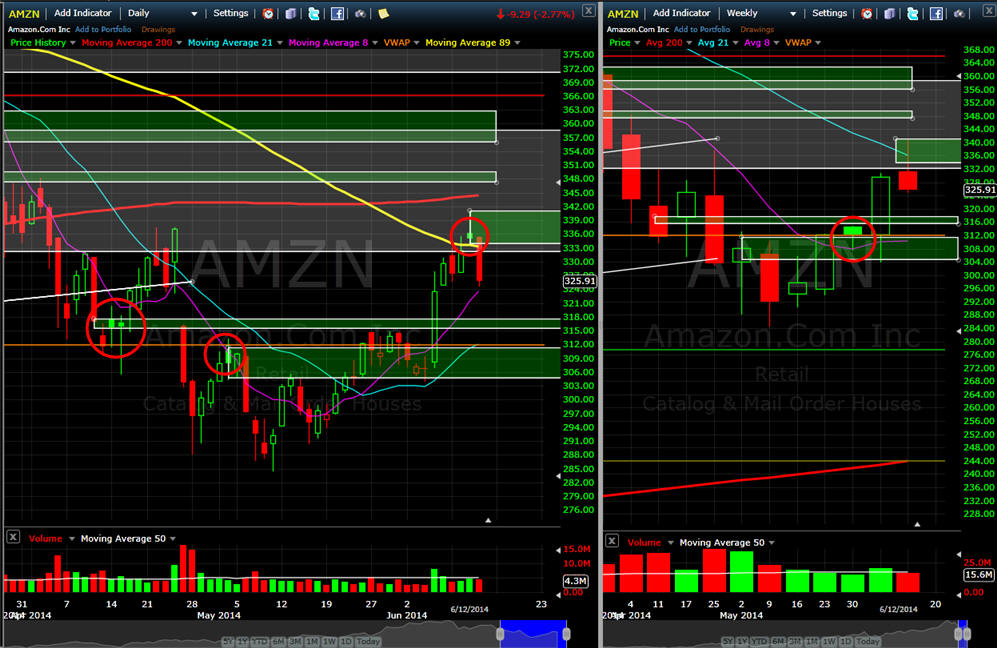The image size is (997, 648).
Task: Open the yellow sticky note icon
Action: 383,13
